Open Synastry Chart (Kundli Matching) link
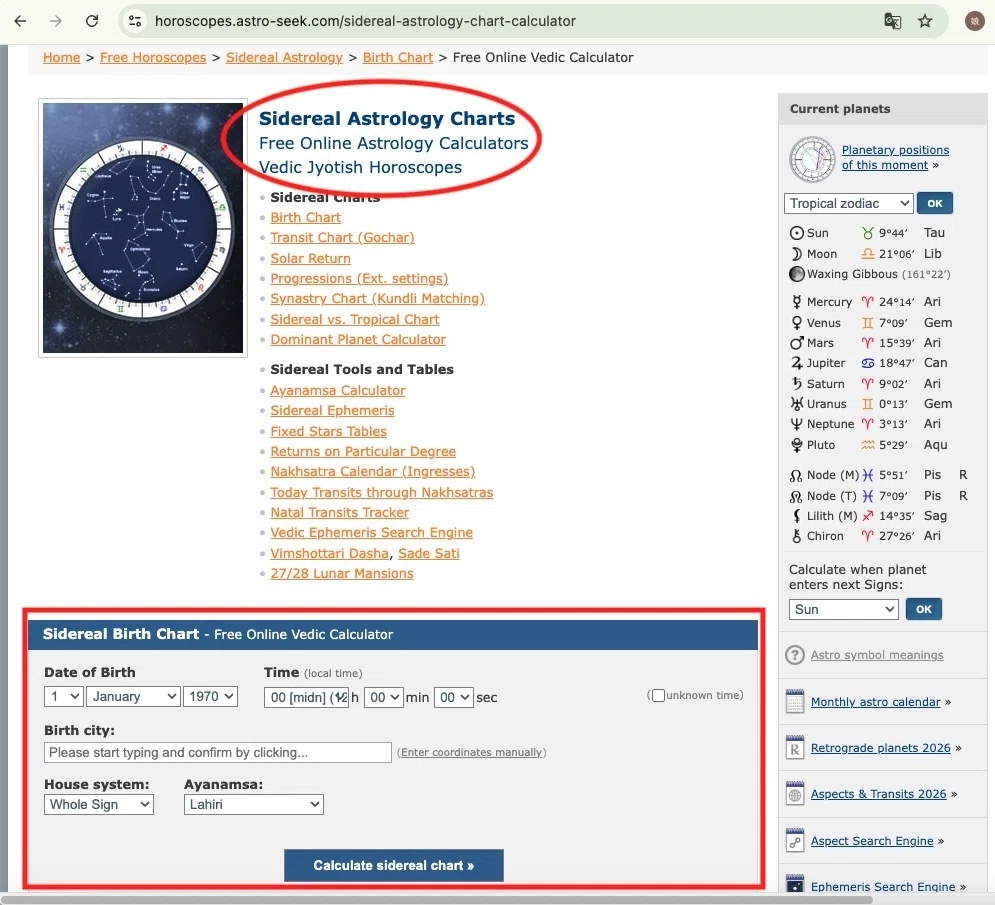Viewport: 995px width, 905px height. pos(377,298)
